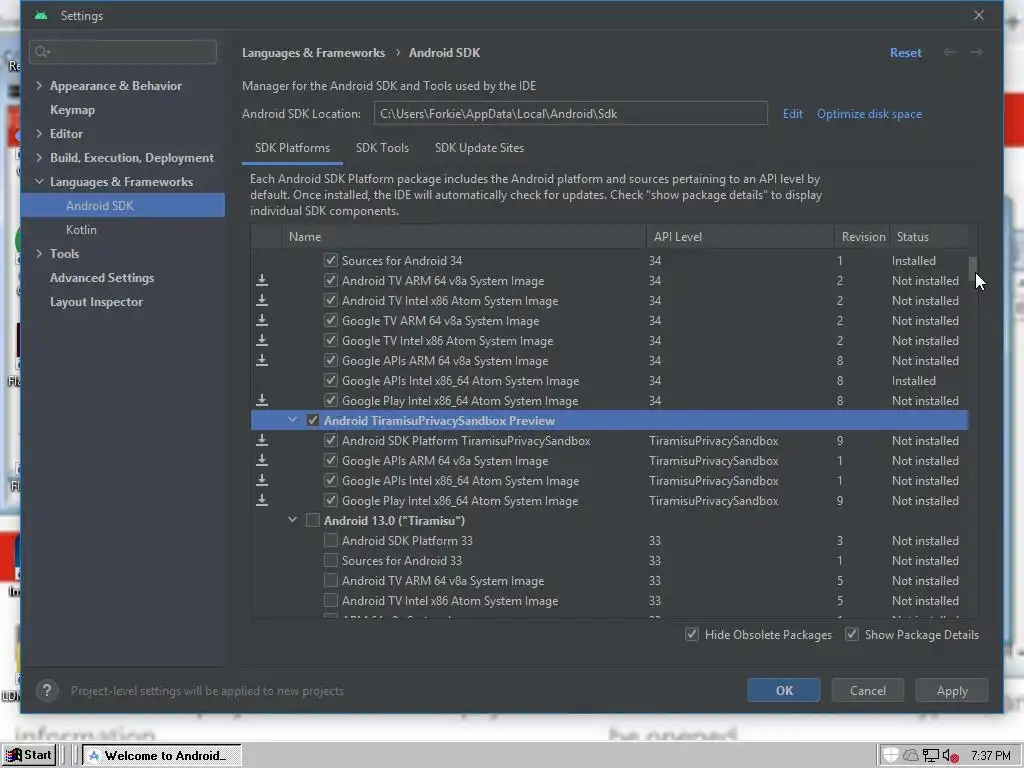Toggle Hide Obsolete Packages checkbox
The image size is (1024, 768).
pyautogui.click(x=692, y=634)
